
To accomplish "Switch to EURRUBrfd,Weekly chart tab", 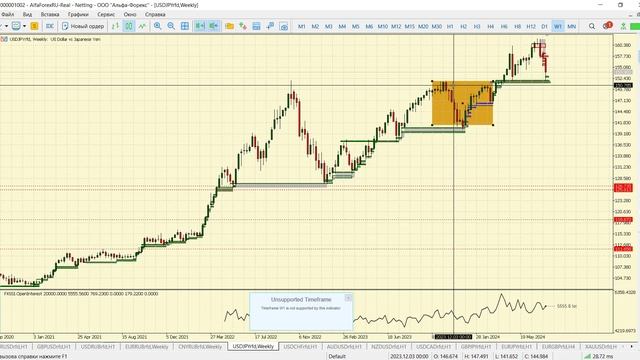I will (147, 347).
